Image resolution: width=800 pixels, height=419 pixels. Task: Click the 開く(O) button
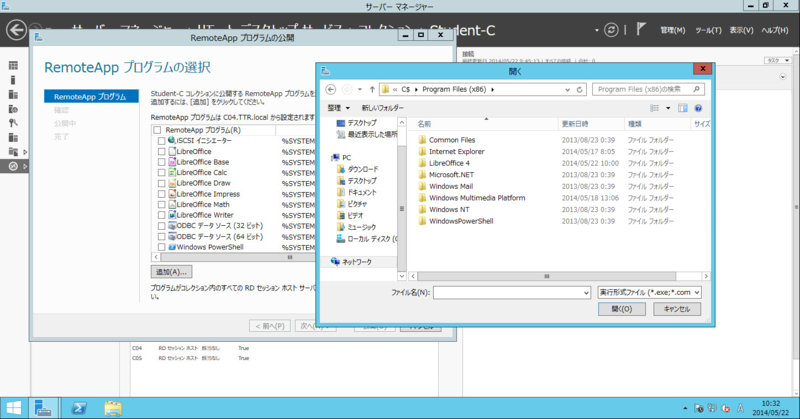[621, 309]
